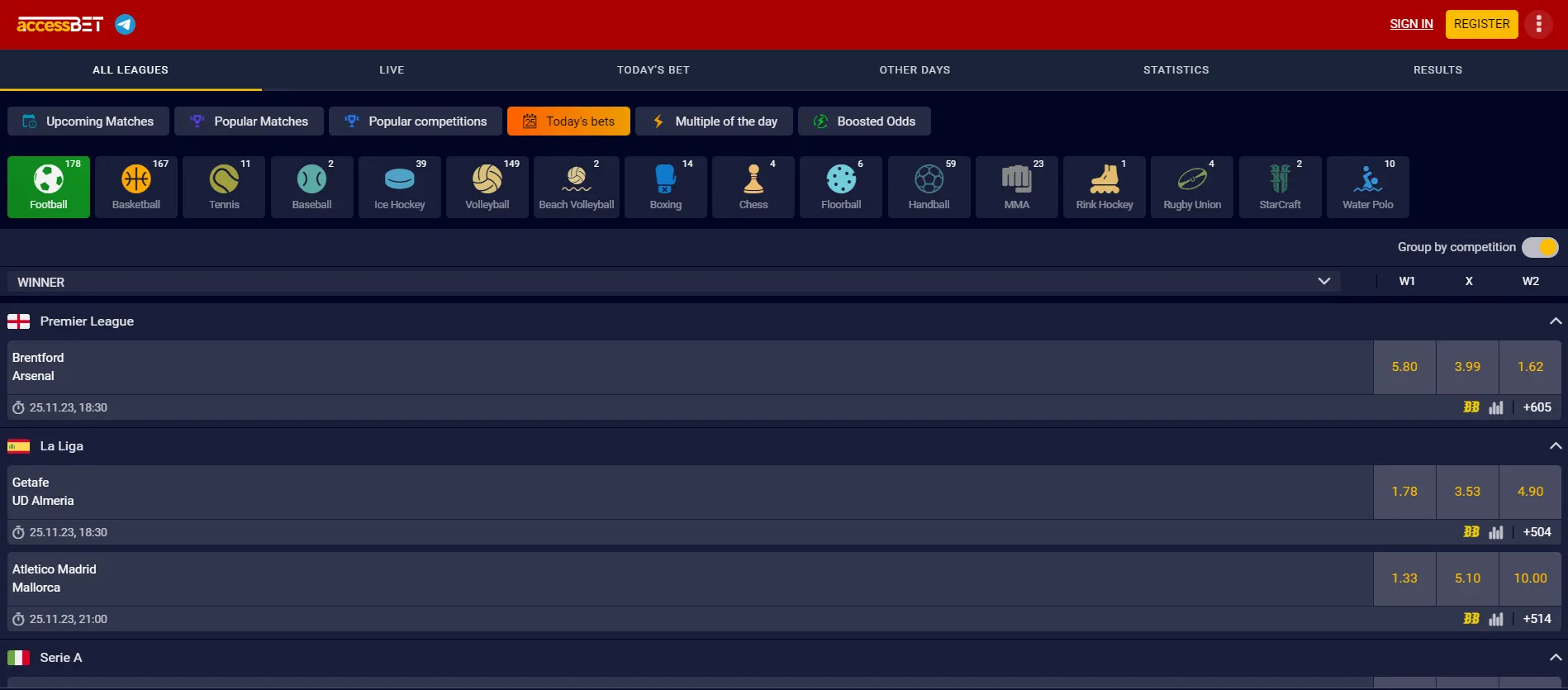Collapse the La Liga section
This screenshot has width=1568, height=690.
pos(1556,446)
